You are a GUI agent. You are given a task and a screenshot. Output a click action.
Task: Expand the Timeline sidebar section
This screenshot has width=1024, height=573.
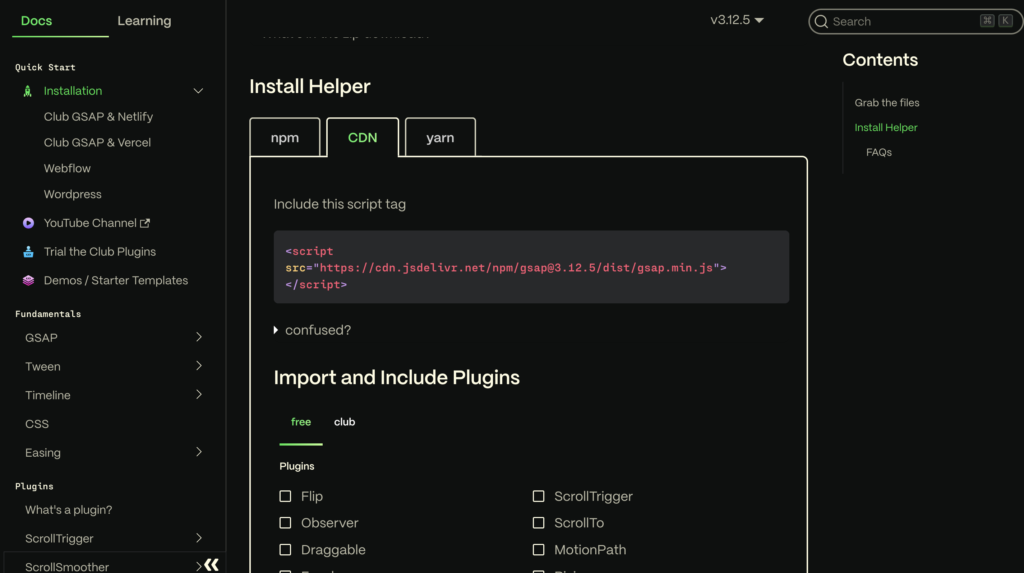pos(199,395)
